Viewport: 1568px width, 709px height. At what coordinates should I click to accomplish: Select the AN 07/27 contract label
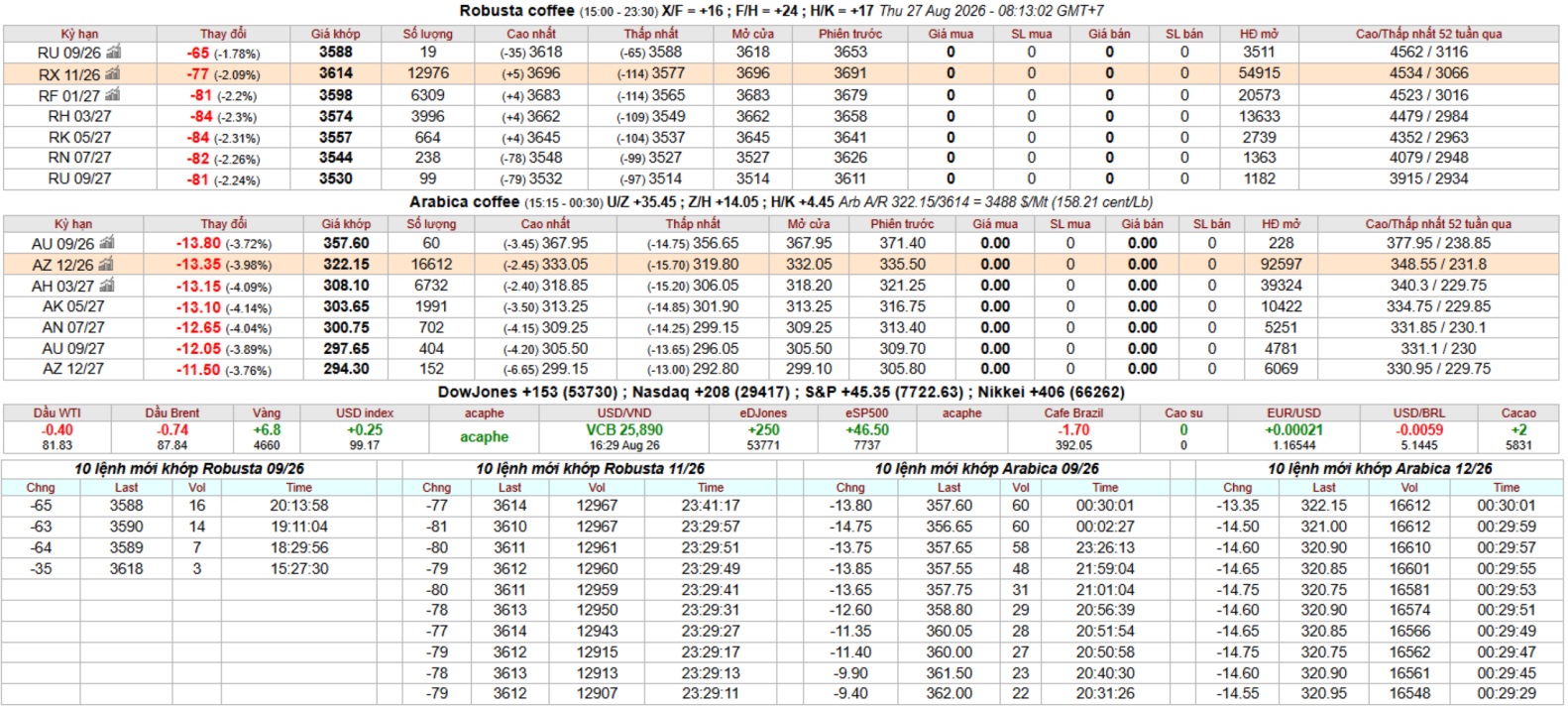tap(73, 327)
